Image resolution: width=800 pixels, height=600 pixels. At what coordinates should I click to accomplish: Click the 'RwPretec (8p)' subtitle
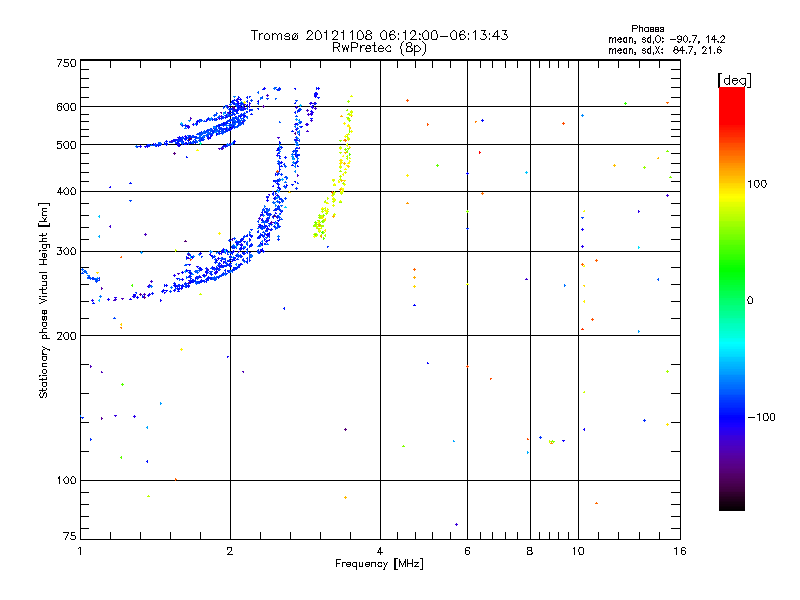379,48
